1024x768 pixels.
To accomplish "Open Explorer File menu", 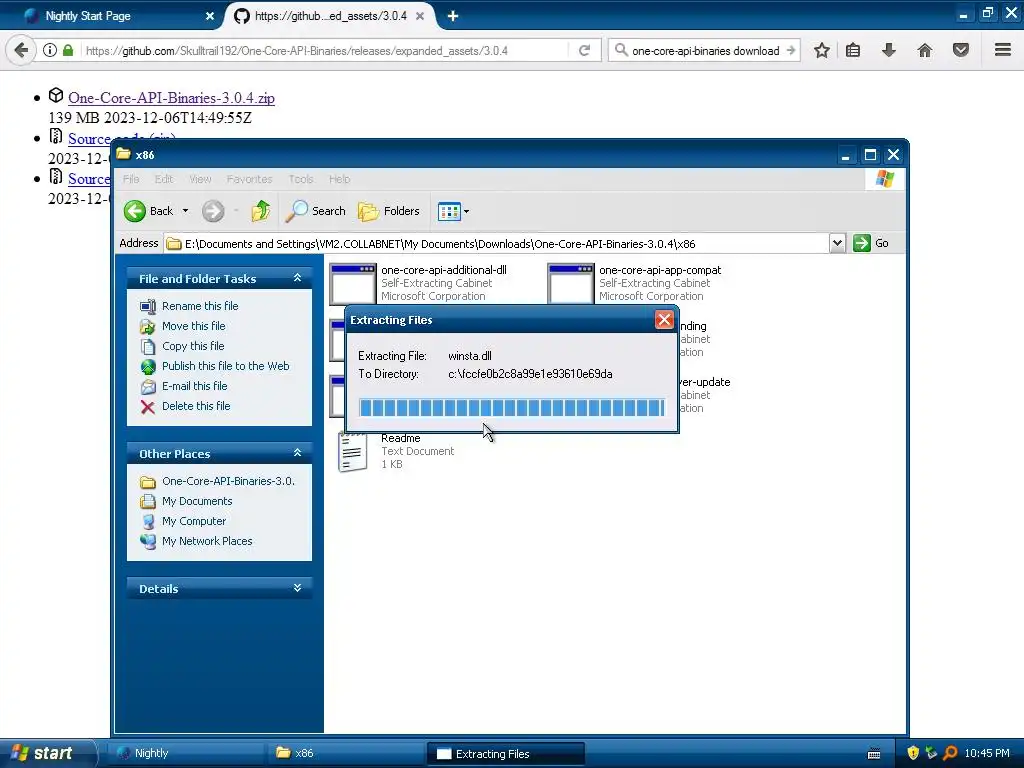I will (x=131, y=179).
